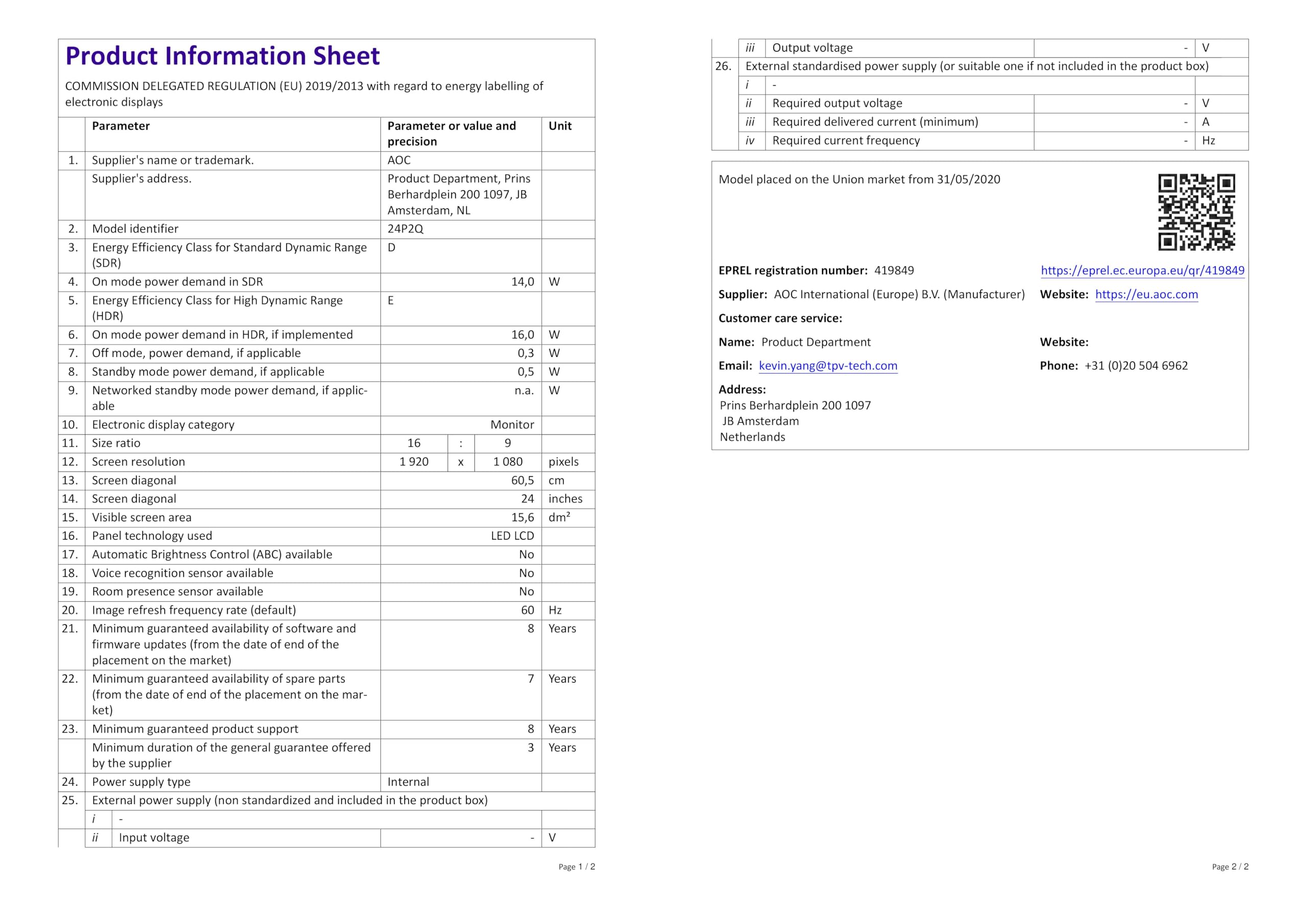Click the Monitor display category value
1307x924 pixels.
(512, 425)
